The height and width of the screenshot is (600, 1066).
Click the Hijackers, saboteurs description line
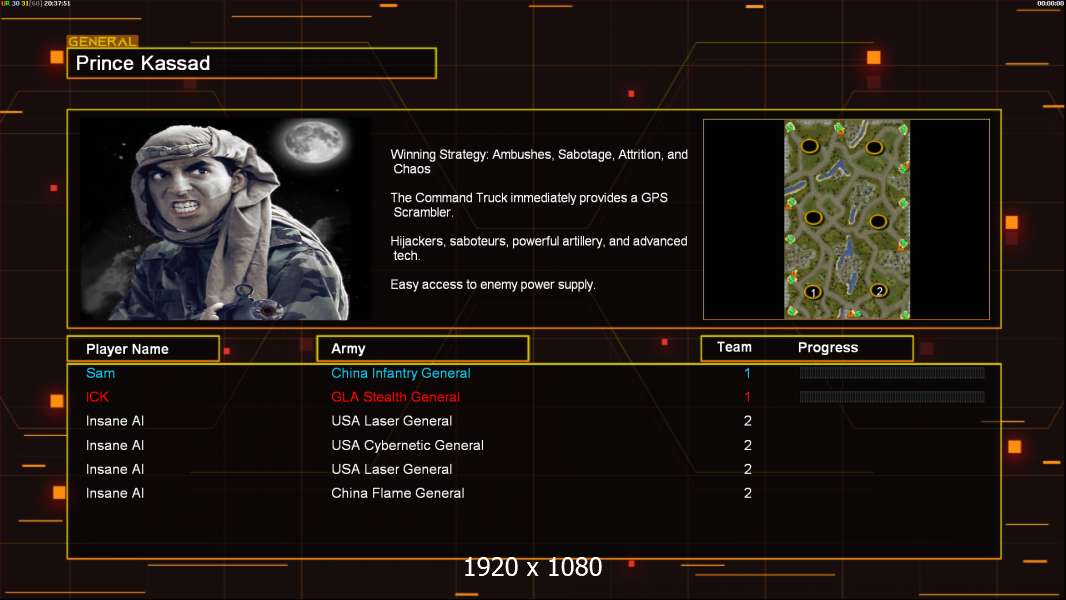pos(538,248)
